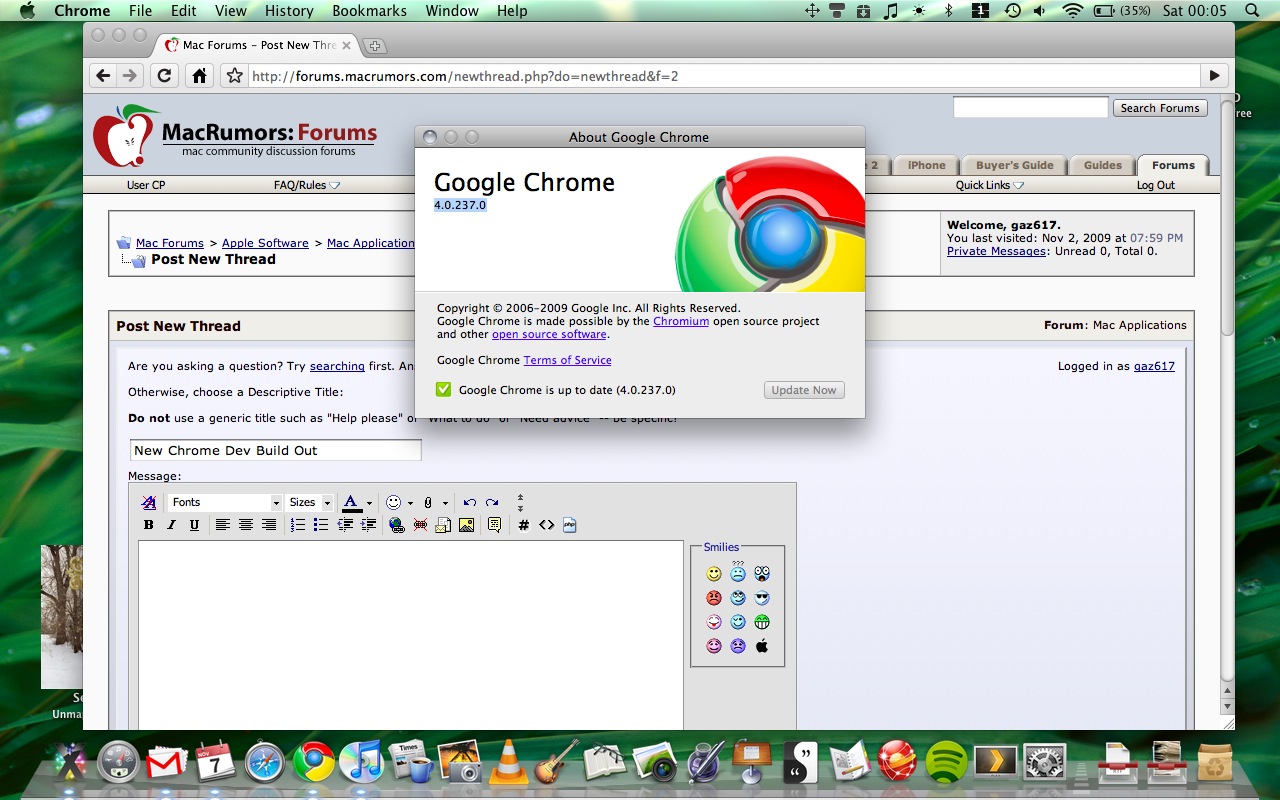Wrap selection in quote tags

click(x=494, y=525)
